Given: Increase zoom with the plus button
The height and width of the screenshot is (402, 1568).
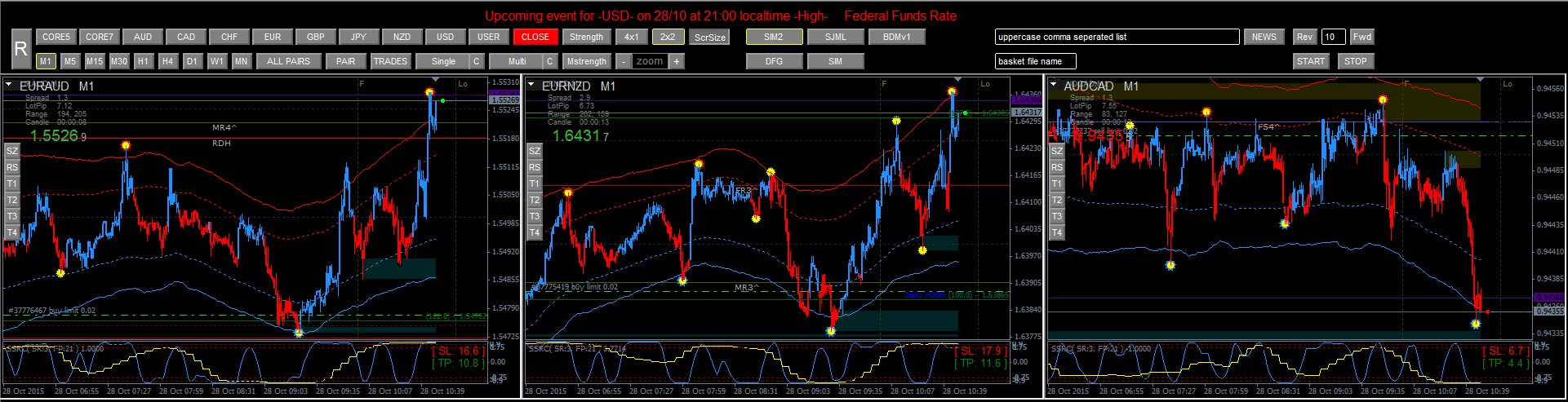Looking at the screenshot, I should tap(677, 61).
